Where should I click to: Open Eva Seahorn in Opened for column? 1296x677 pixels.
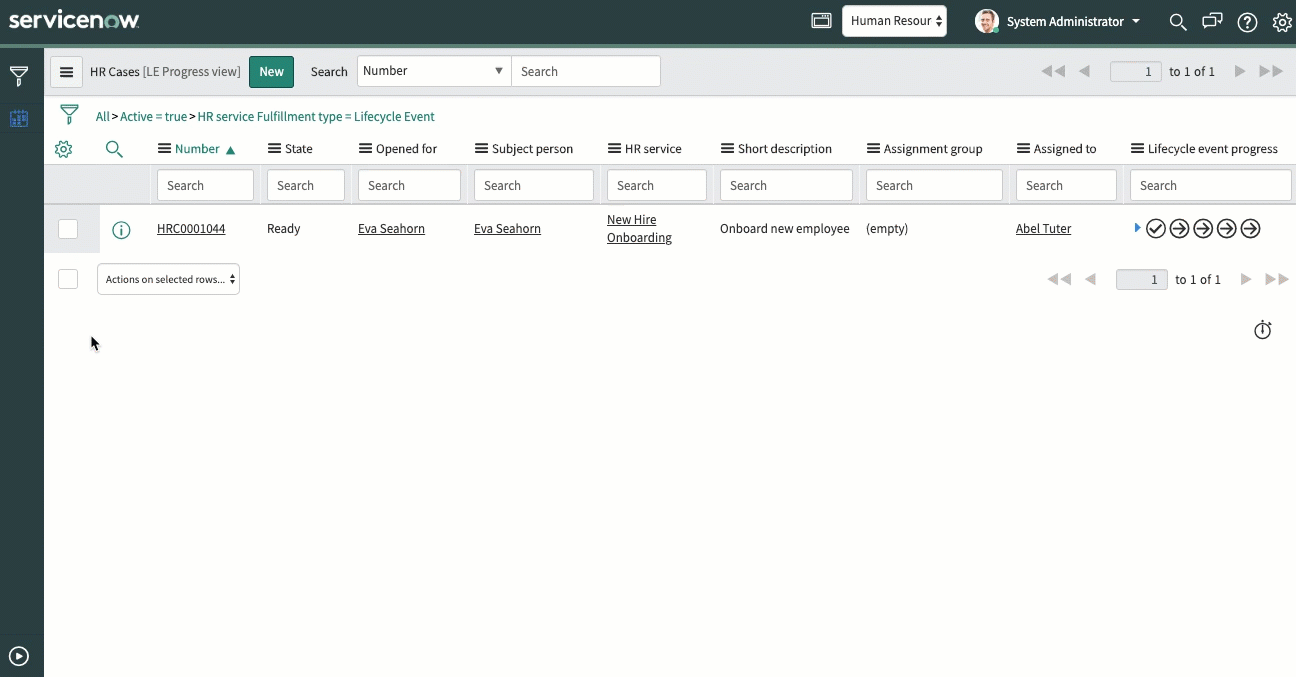(x=391, y=229)
